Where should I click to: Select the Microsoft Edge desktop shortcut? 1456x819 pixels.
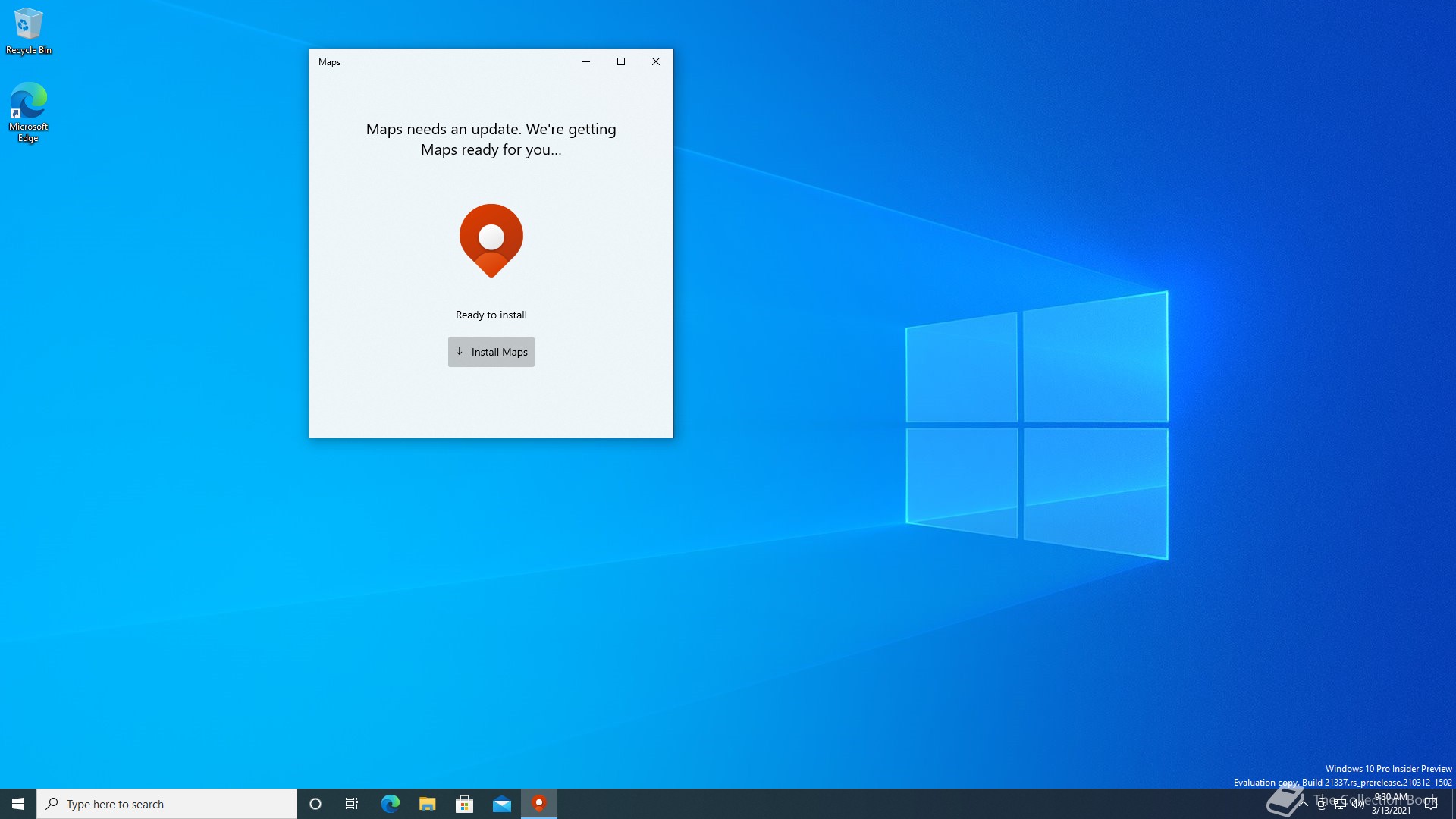coord(28,111)
